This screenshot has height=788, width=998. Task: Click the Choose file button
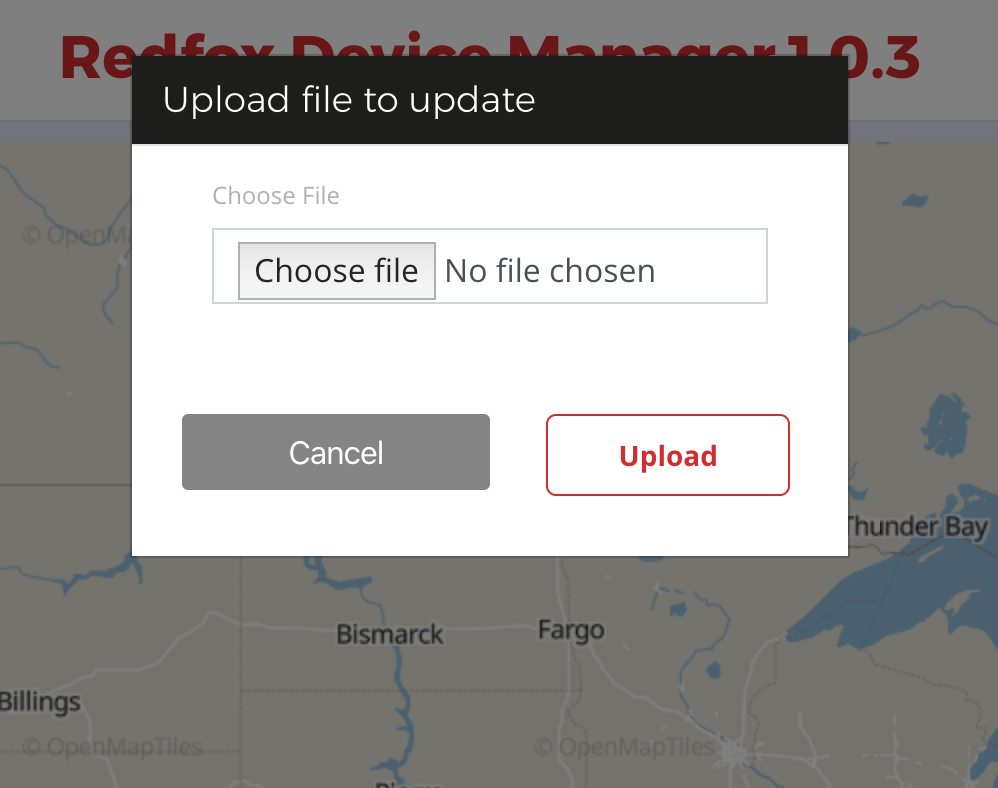click(x=337, y=271)
